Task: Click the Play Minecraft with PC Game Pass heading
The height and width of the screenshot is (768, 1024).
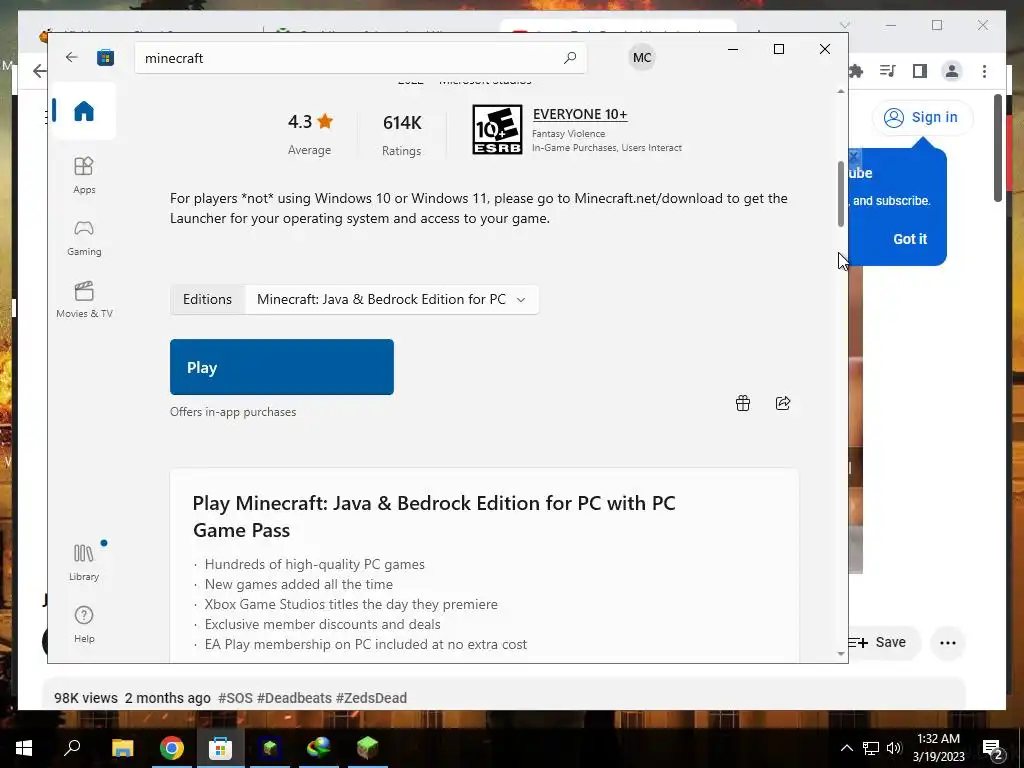Action: point(434,516)
